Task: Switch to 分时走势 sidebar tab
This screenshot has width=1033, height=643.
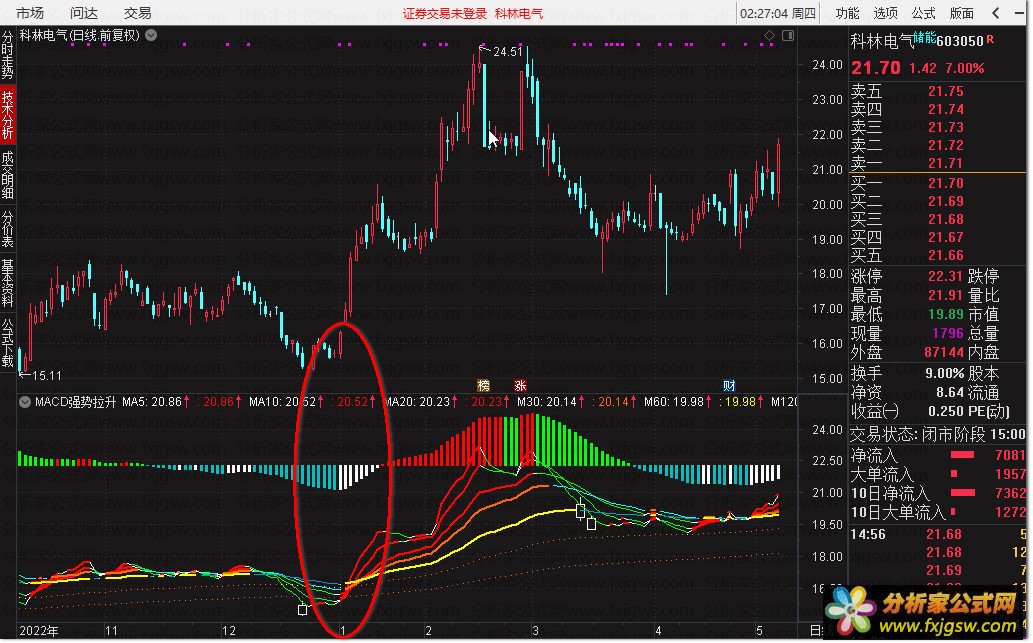Action: [7, 55]
